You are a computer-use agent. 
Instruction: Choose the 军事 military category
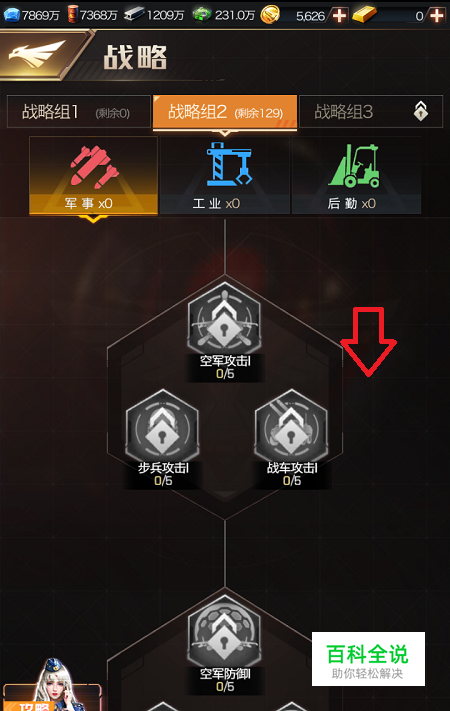[93, 175]
